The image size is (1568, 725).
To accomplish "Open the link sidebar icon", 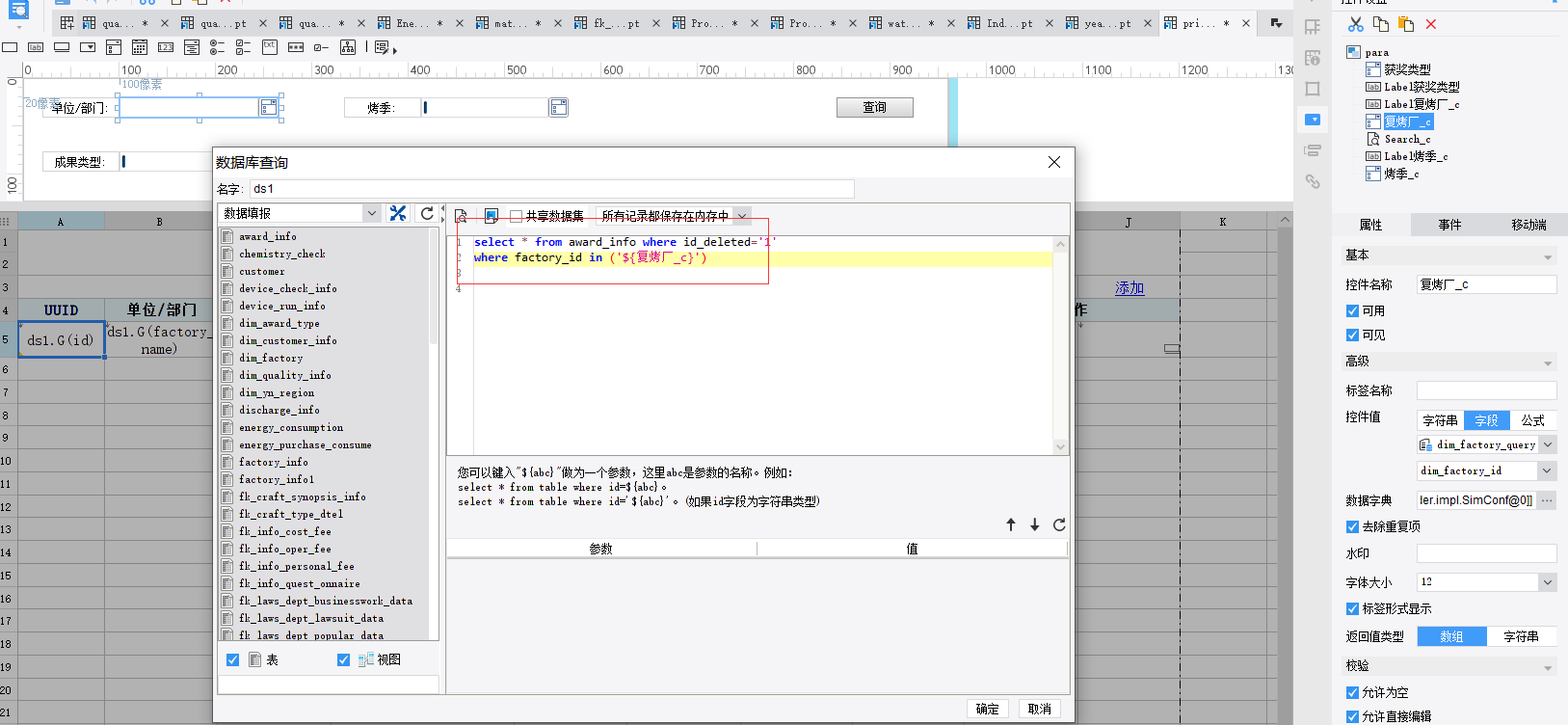I will (x=1313, y=181).
